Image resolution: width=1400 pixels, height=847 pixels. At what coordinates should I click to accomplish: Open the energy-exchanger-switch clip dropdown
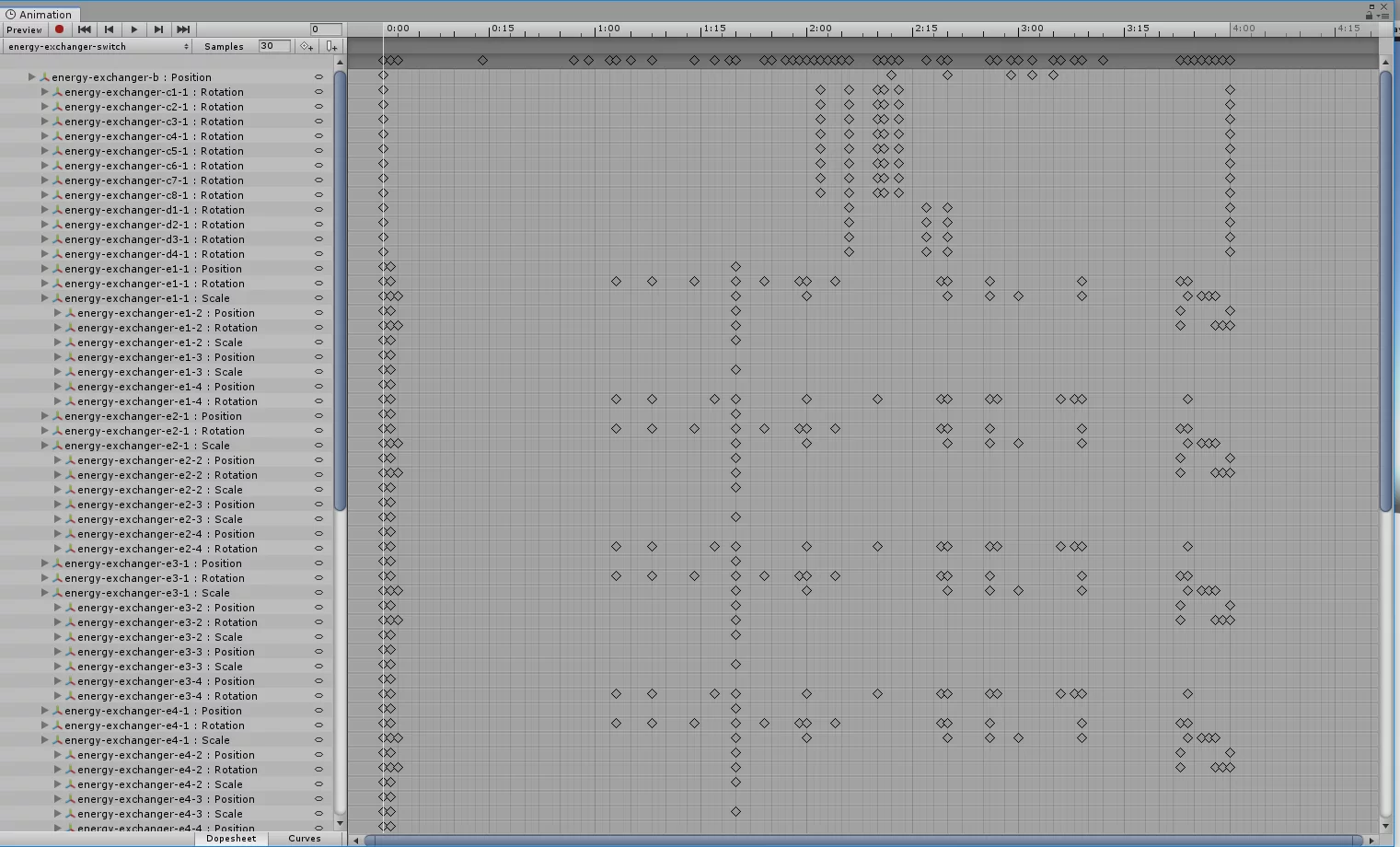click(x=98, y=46)
